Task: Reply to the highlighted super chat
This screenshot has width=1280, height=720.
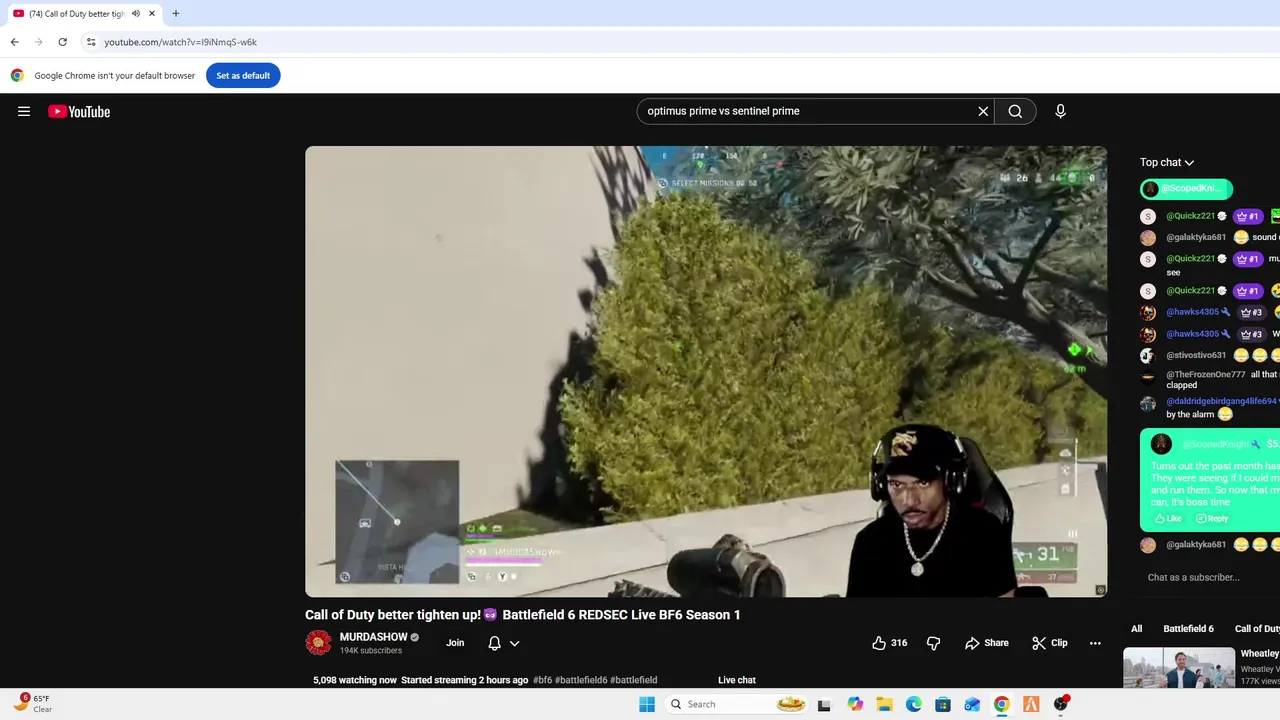Action: (1212, 519)
